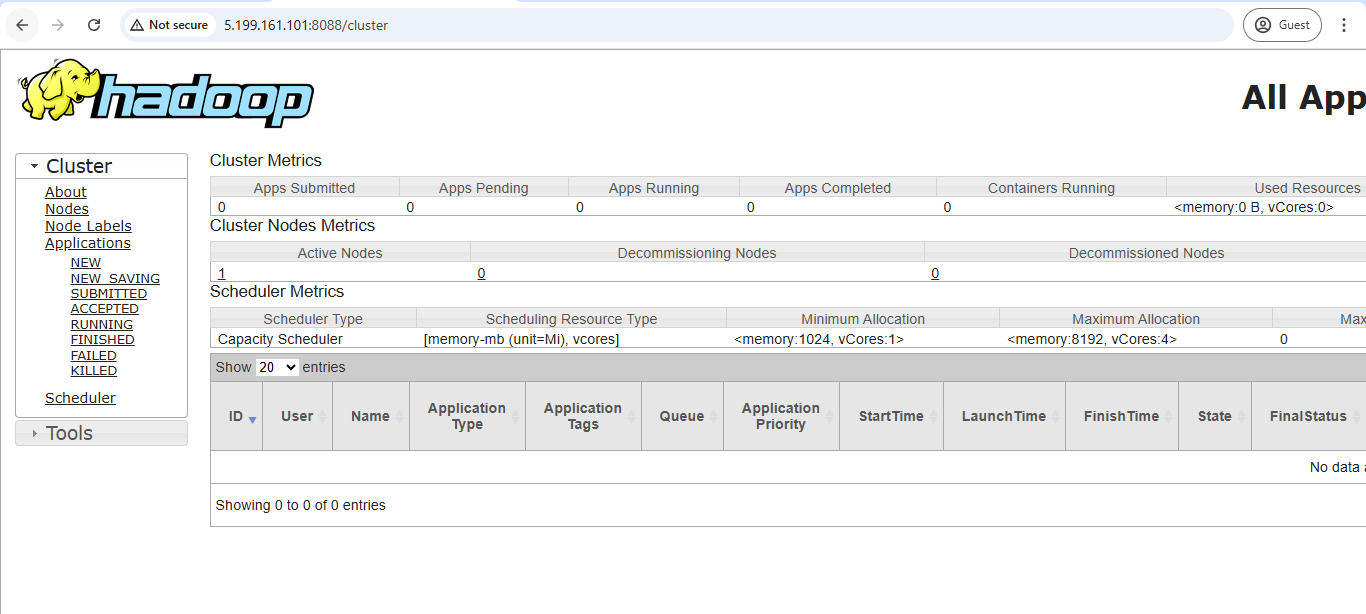
Task: Select FINISHED in the Applications menu
Action: [x=102, y=339]
